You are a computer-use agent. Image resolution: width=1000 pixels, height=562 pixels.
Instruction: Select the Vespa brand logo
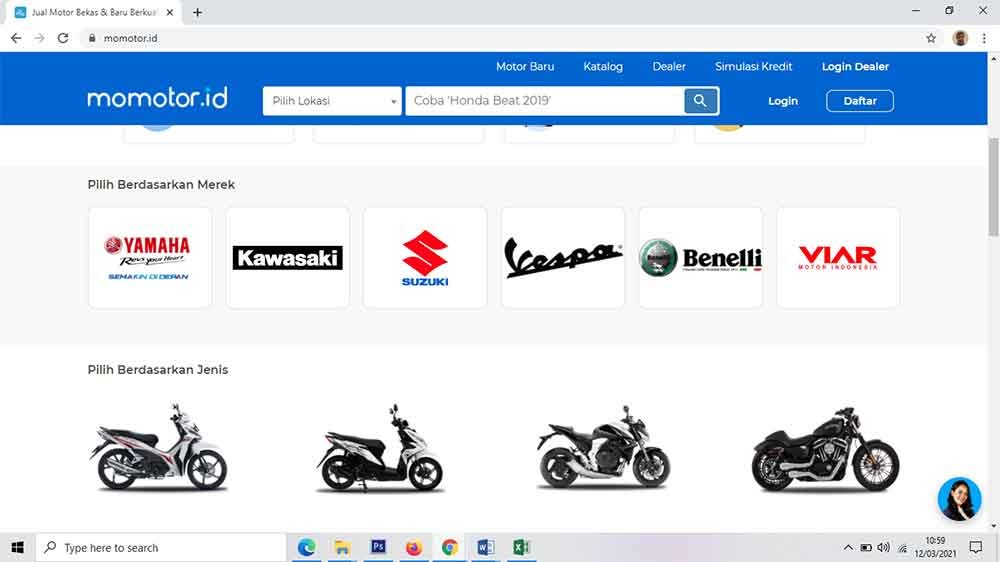[562, 258]
